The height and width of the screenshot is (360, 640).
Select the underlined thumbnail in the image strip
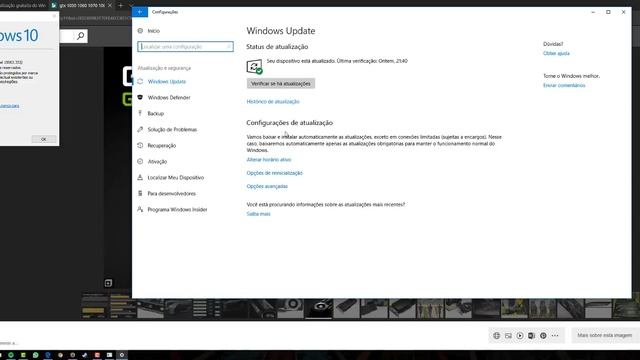pyautogui.click(x=319, y=308)
